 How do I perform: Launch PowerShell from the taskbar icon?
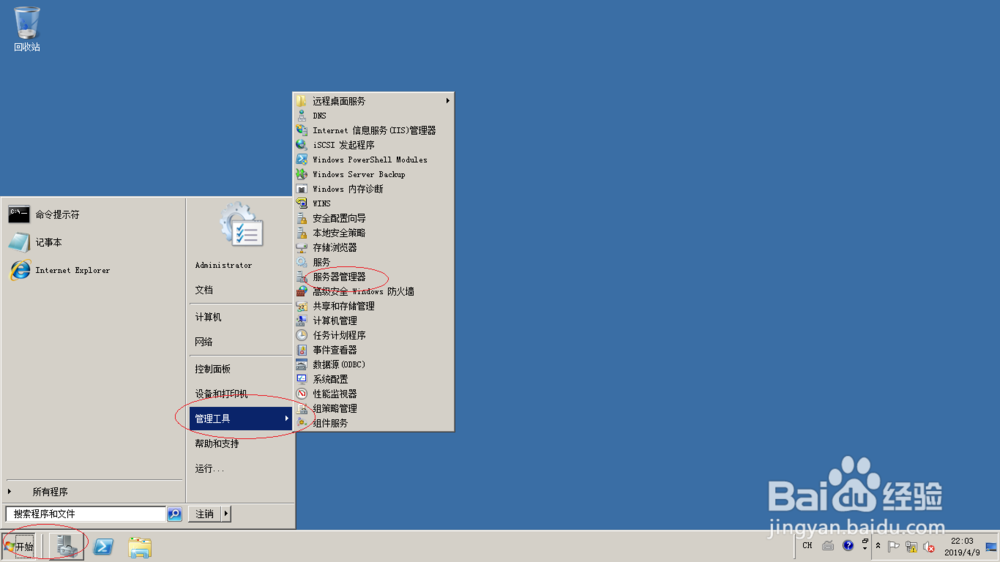click(x=103, y=547)
